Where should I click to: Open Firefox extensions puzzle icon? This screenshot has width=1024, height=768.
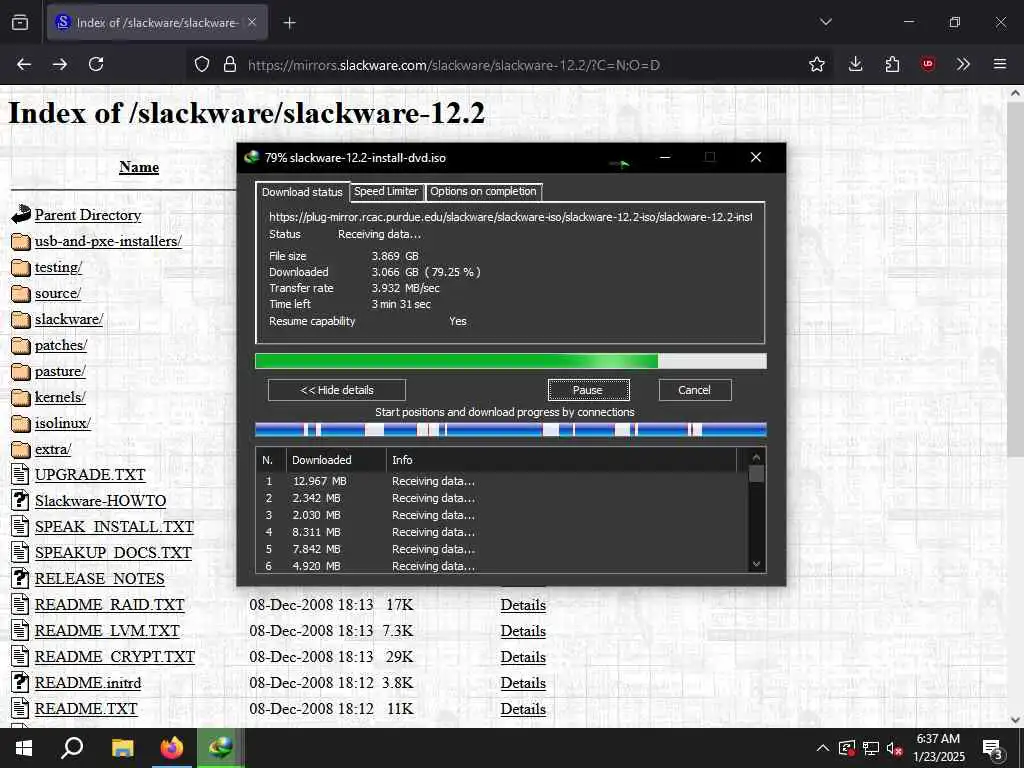pos(892,65)
